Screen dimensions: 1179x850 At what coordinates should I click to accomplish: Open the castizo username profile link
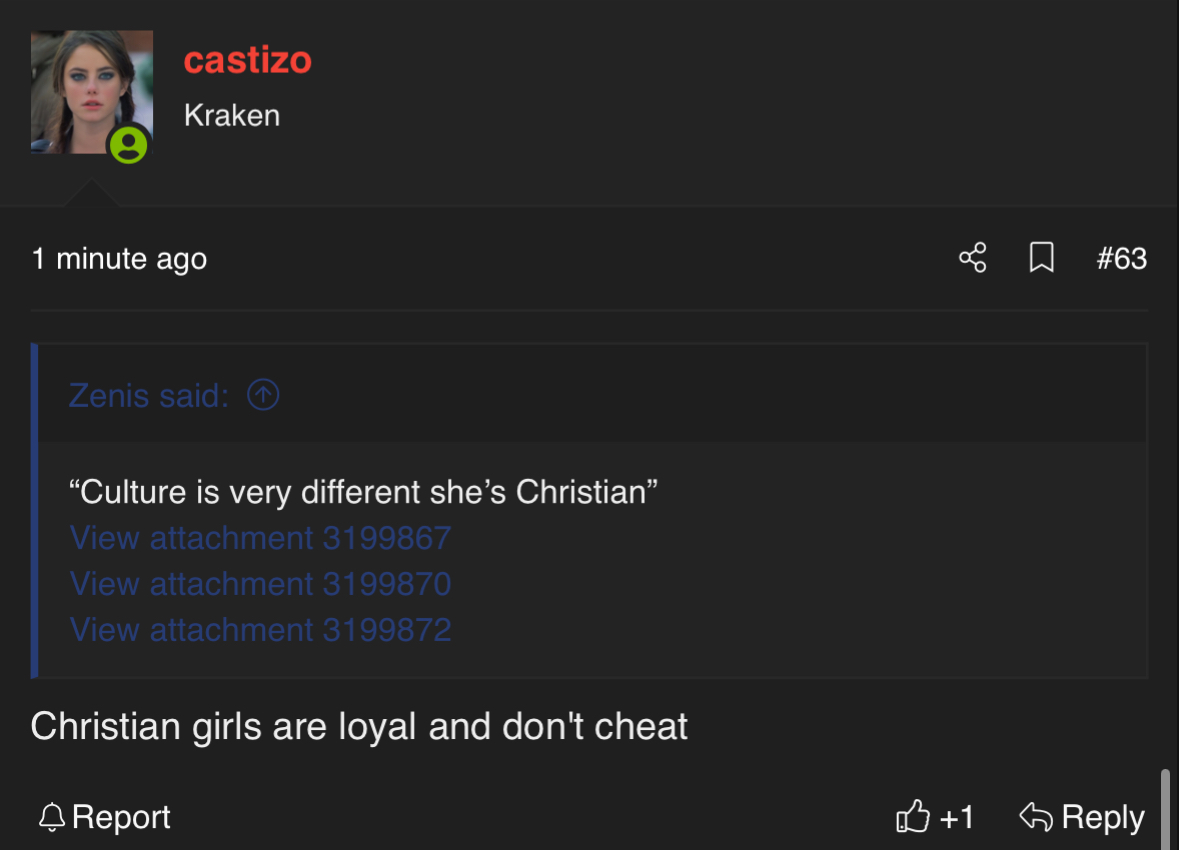click(248, 60)
